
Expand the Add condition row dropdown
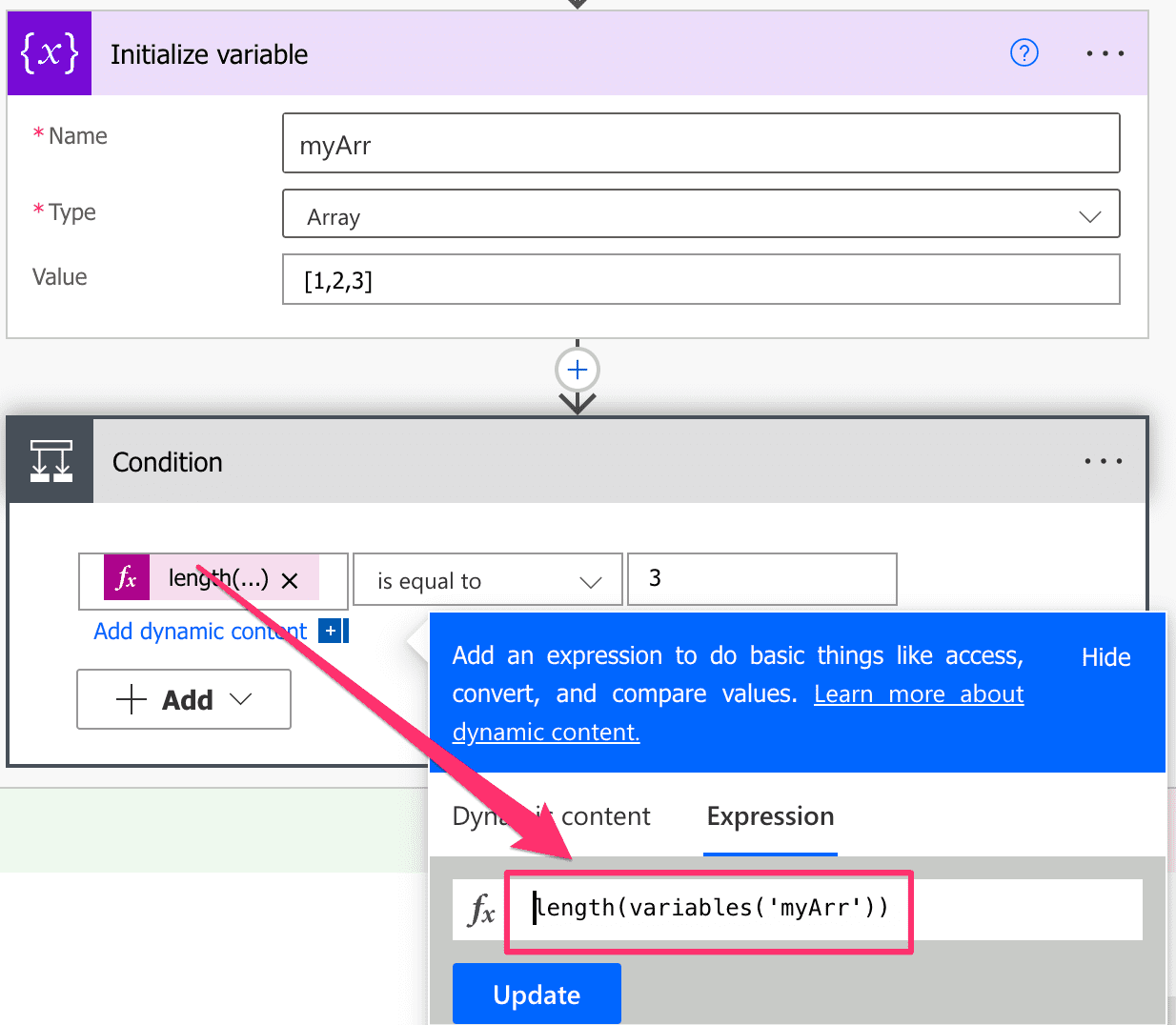coord(184,700)
